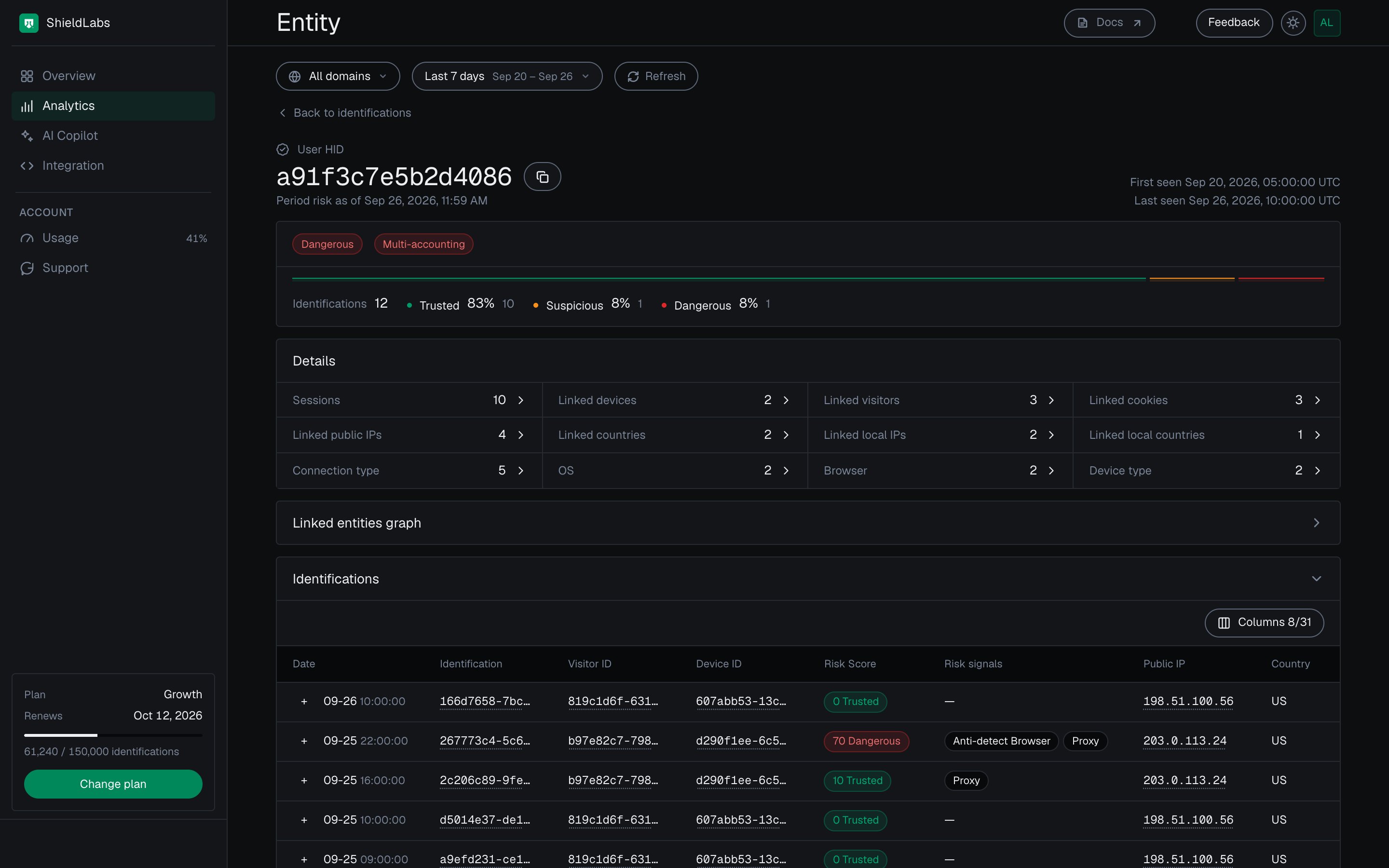The height and width of the screenshot is (868, 1389).
Task: Open AI Copilot in sidebar
Action: tap(113, 136)
